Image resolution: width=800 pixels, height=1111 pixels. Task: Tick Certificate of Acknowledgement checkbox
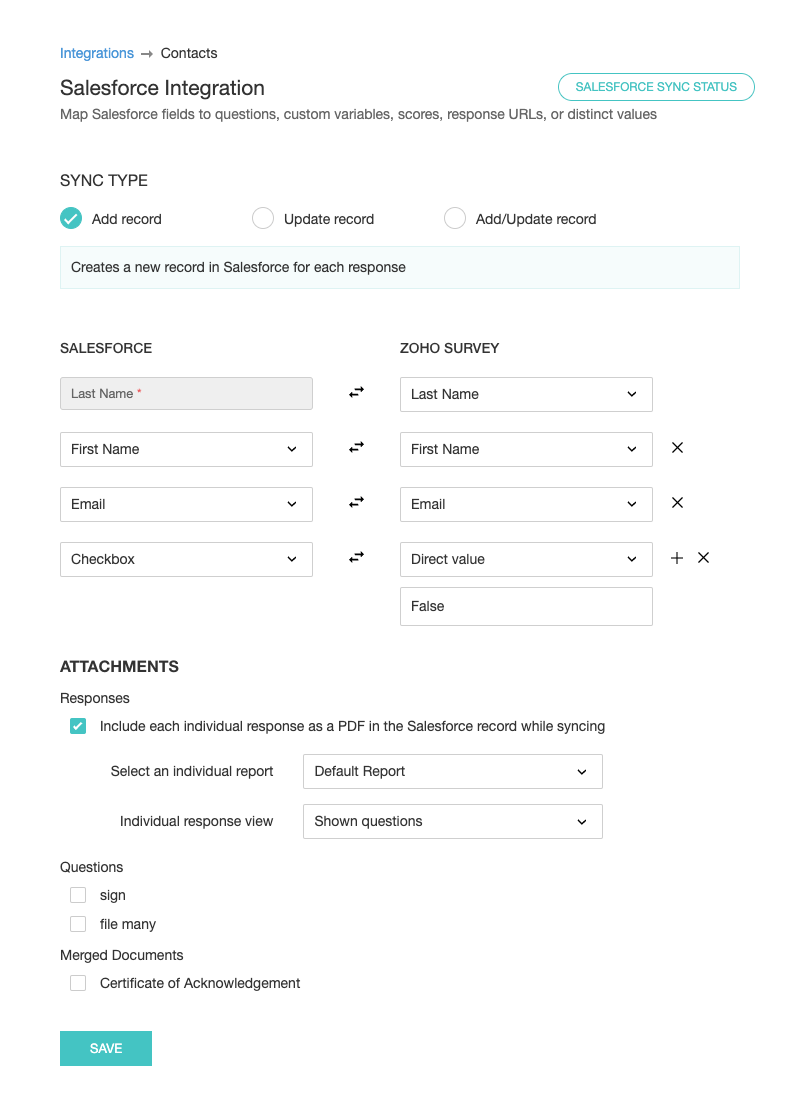click(x=78, y=983)
